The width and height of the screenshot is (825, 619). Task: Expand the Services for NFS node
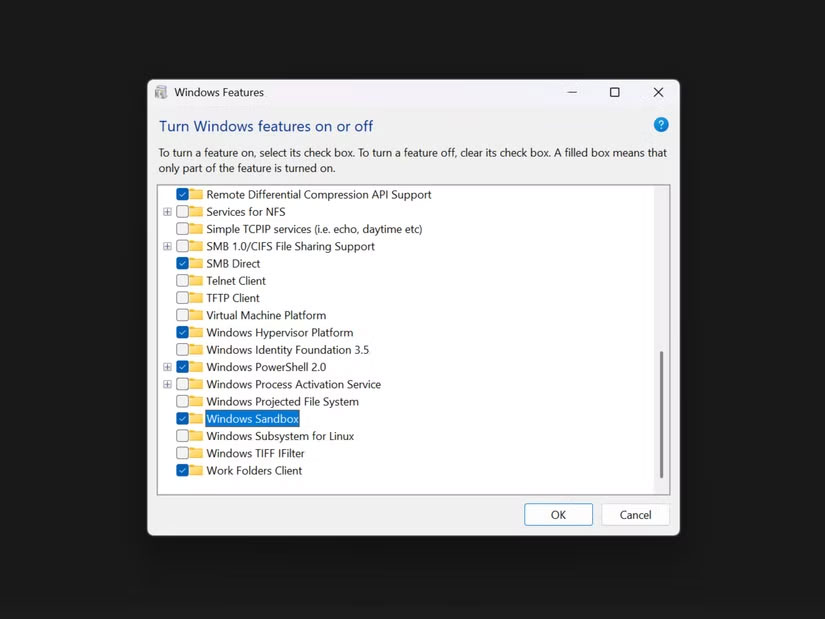(x=167, y=212)
